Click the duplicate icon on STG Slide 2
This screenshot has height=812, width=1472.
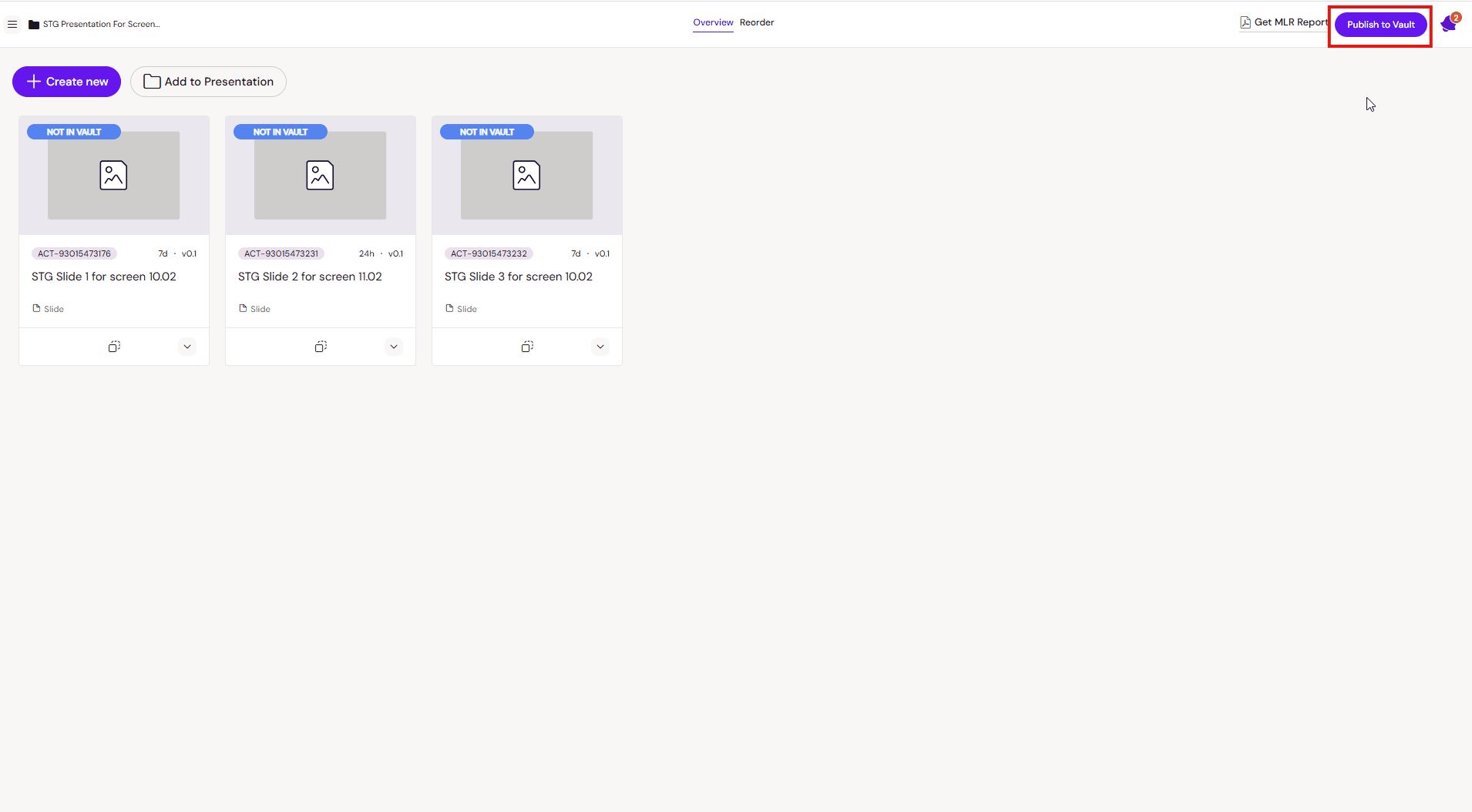(321, 347)
